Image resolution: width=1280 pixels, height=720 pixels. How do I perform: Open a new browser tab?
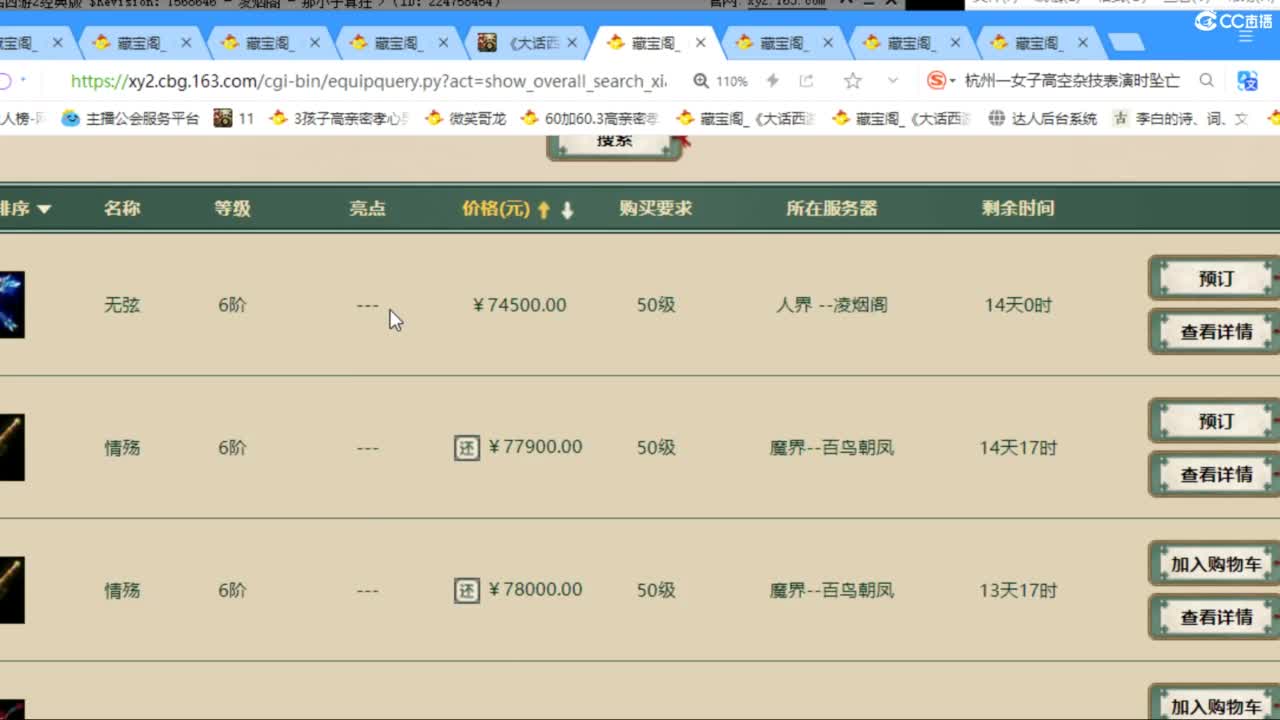pyautogui.click(x=1126, y=42)
